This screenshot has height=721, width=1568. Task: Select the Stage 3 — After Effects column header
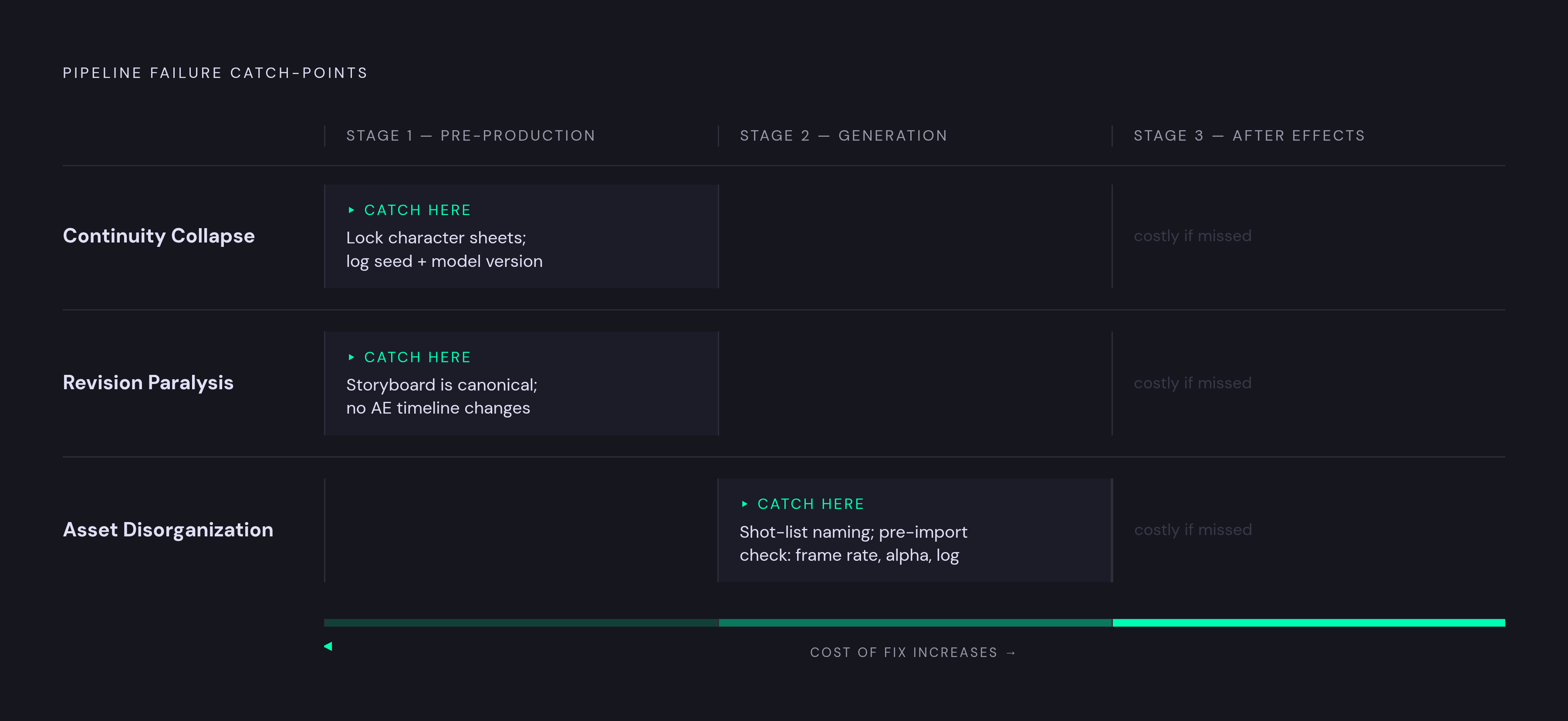(1249, 136)
